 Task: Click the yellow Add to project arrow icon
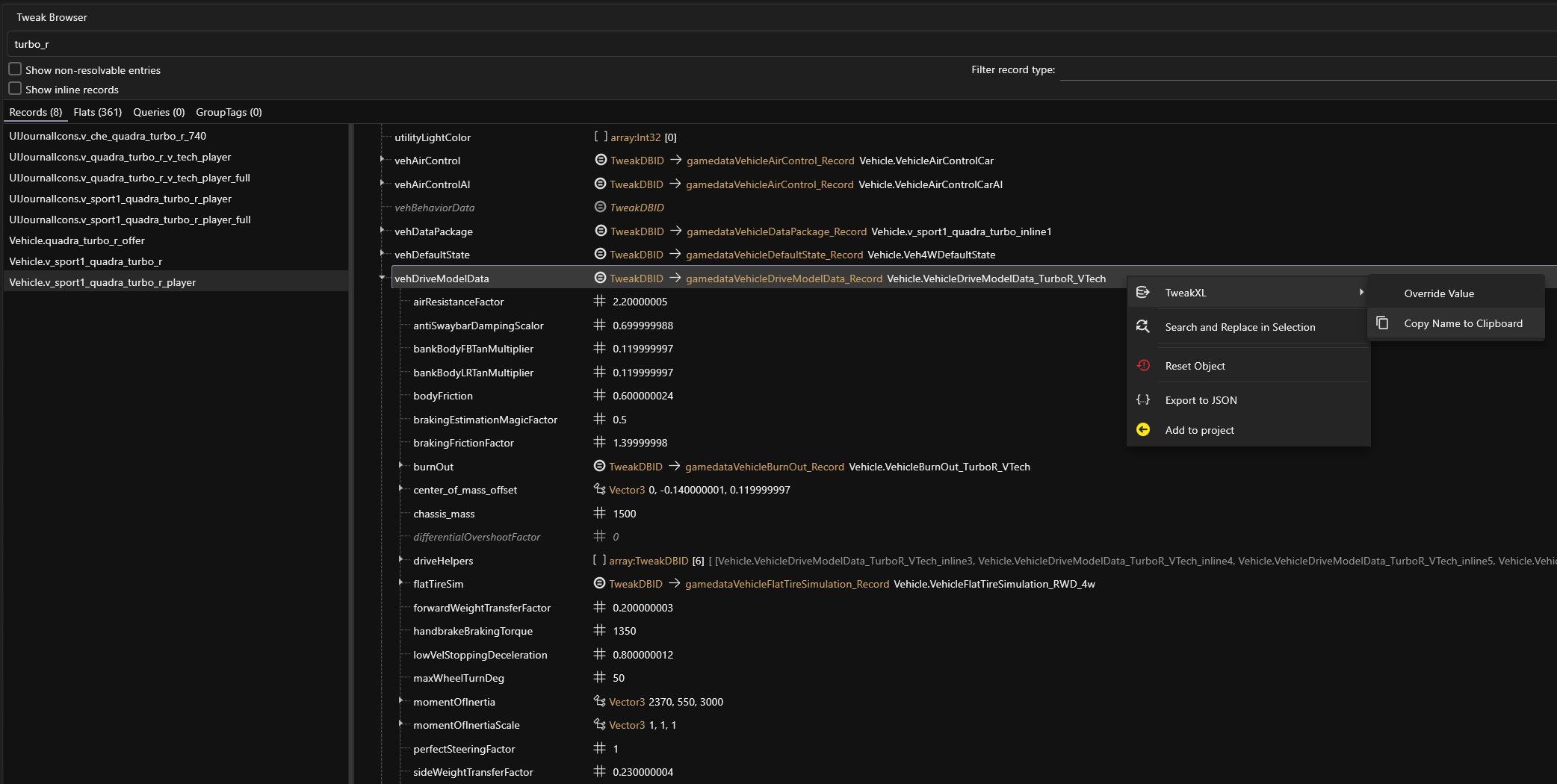click(x=1142, y=430)
